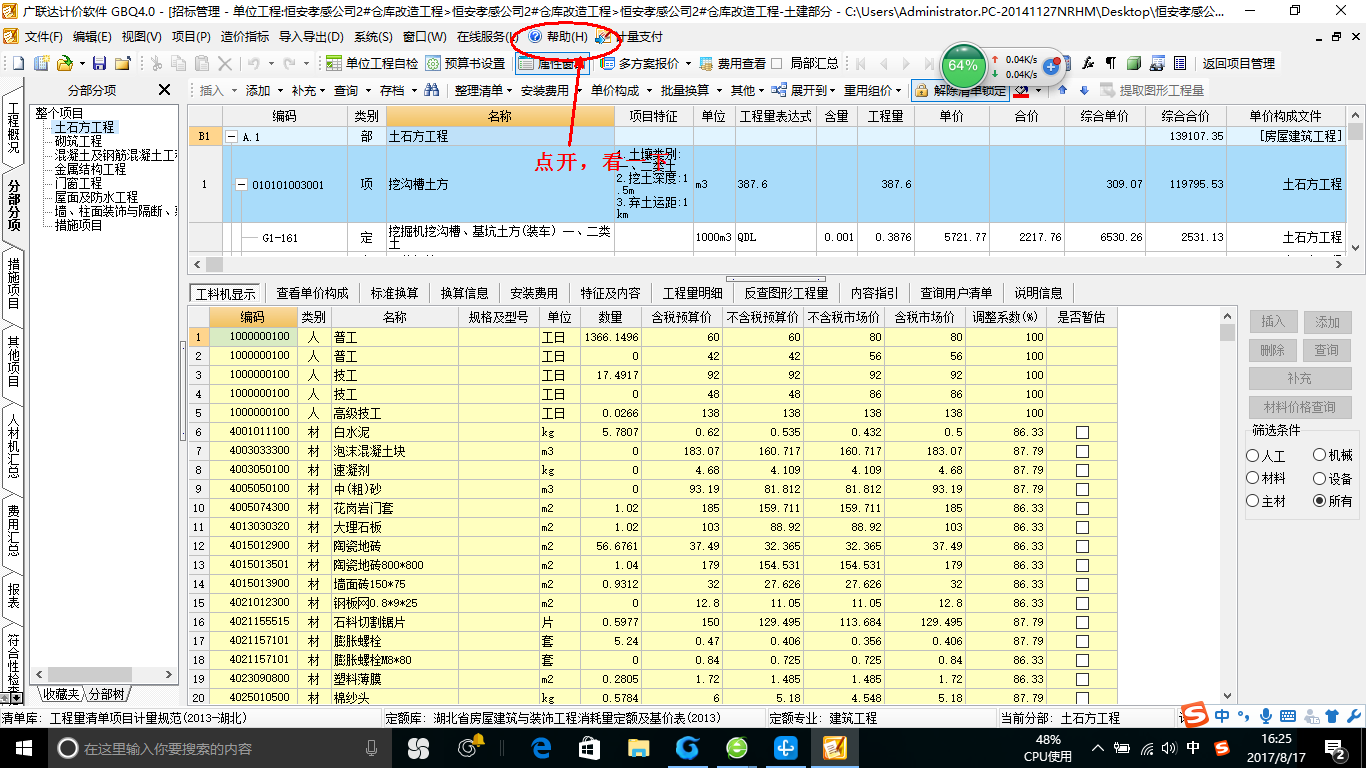Open the line color picker dropdown
This screenshot has height=768, width=1366.
(1039, 90)
